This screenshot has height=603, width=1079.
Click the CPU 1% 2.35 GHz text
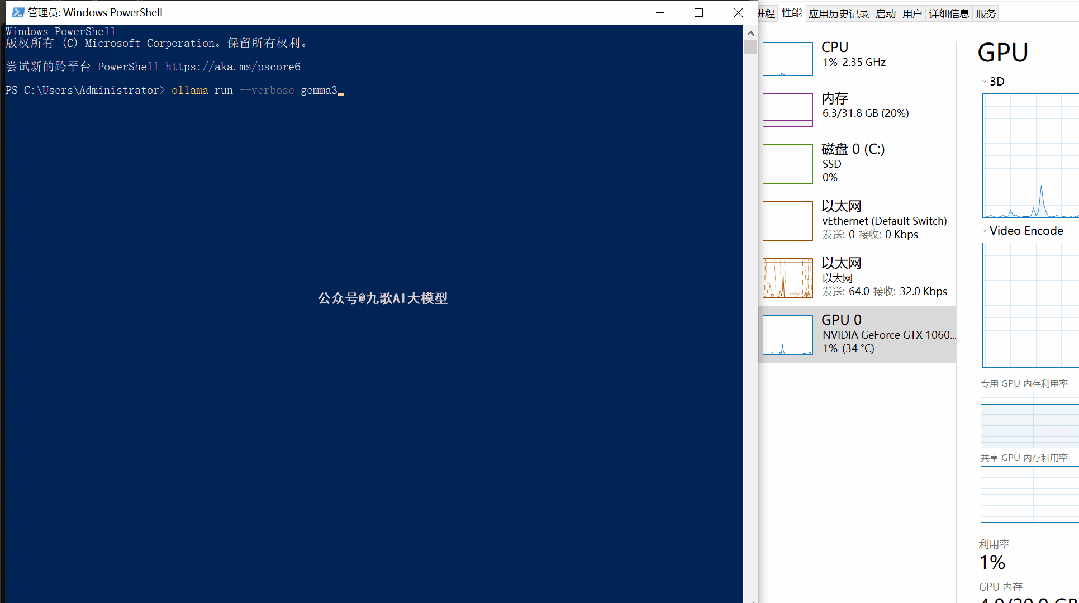point(854,62)
